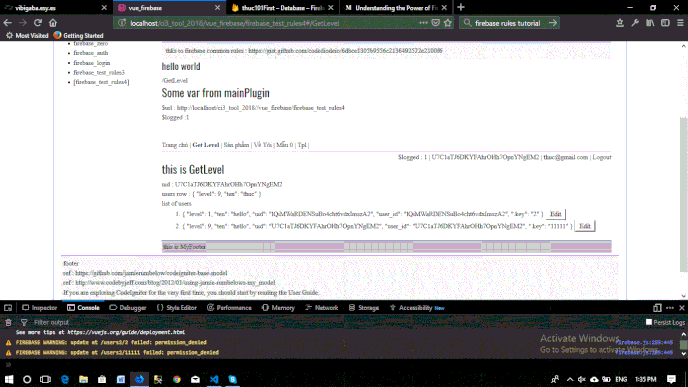
Task: Run search with the arrow button
Action: click(x=553, y=23)
